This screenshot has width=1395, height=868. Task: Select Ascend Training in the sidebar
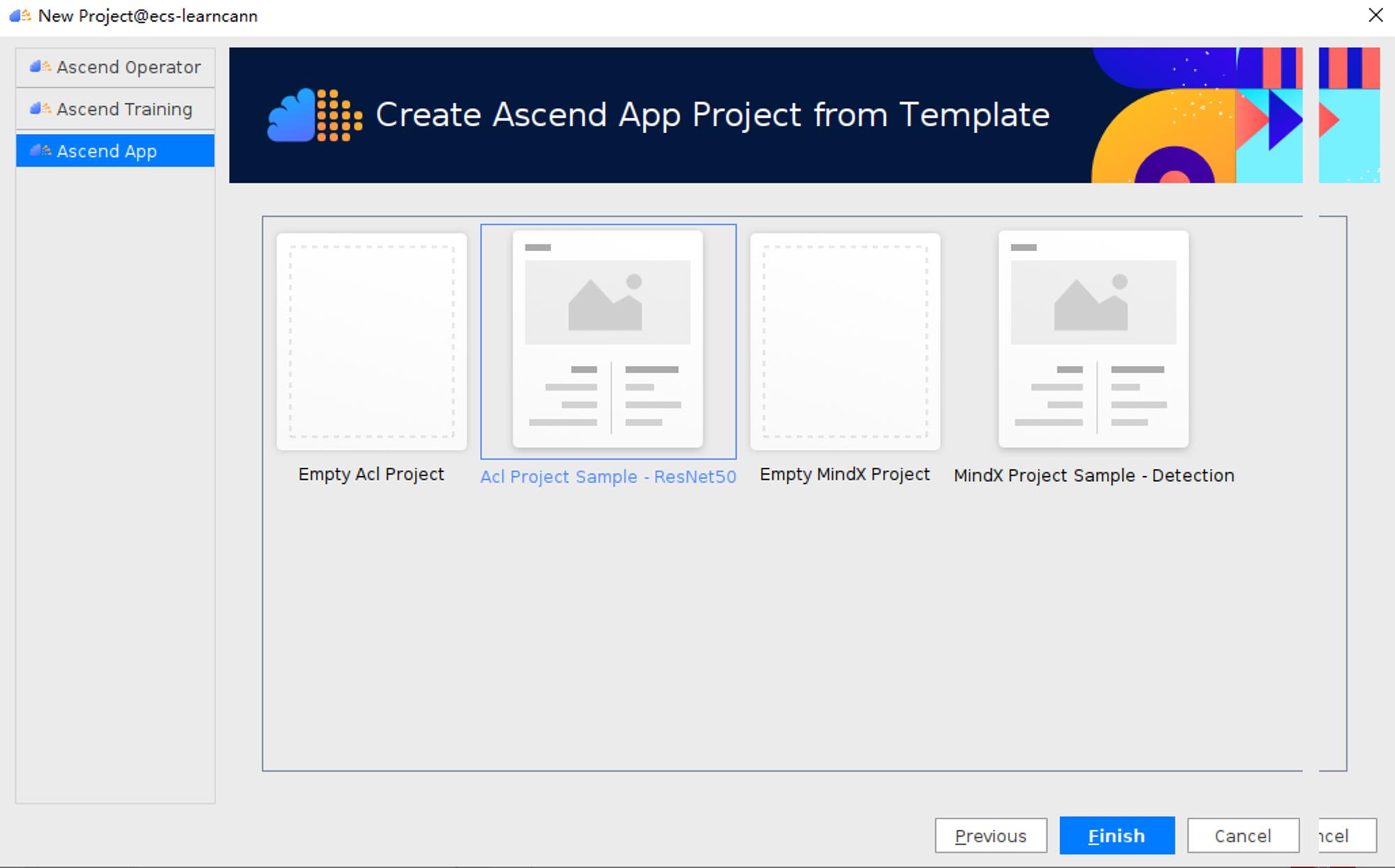click(x=115, y=109)
